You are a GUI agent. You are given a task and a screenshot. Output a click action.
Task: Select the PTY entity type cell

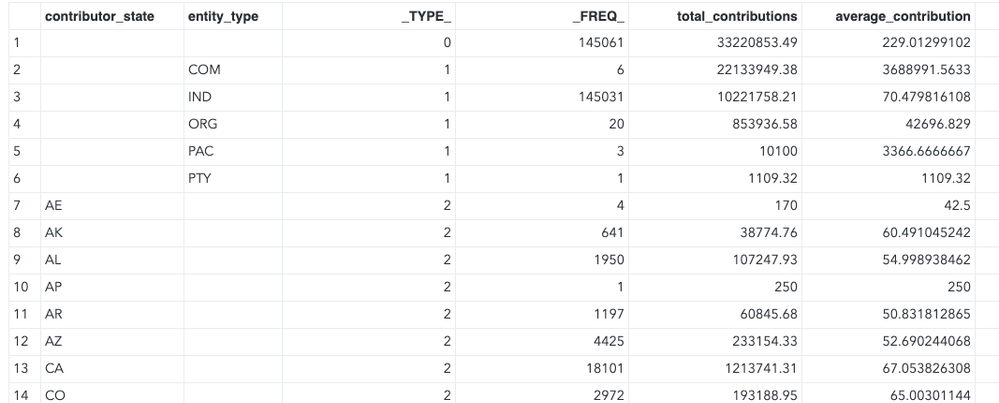click(201, 179)
